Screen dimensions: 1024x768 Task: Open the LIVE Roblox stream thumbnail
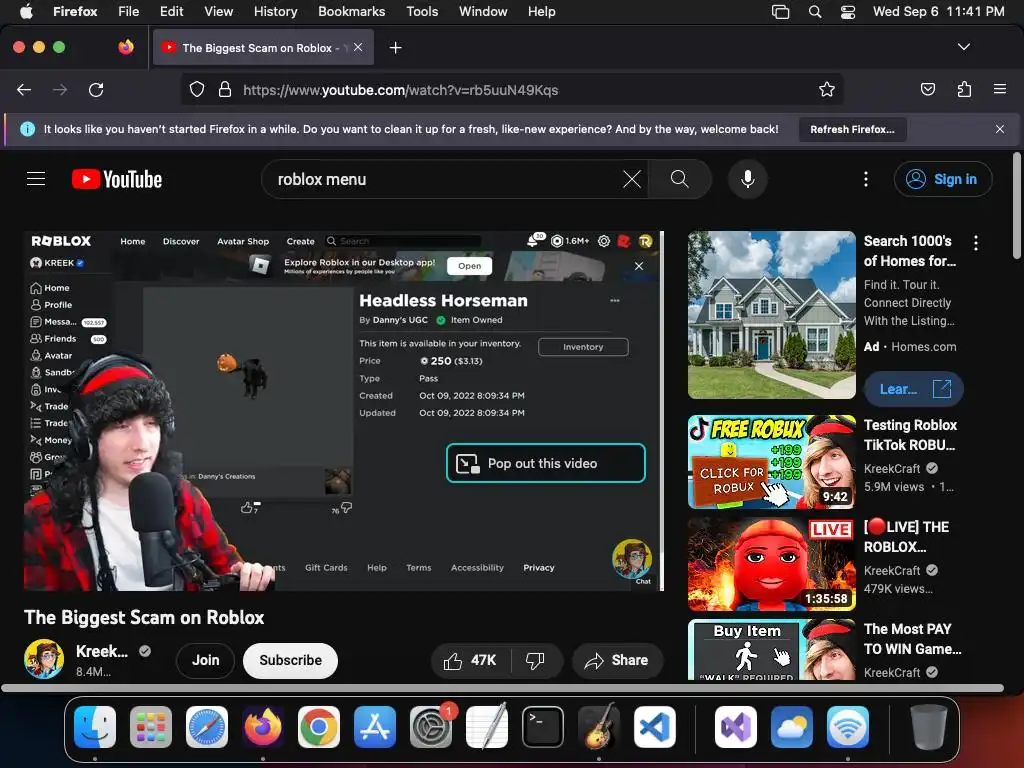tap(771, 564)
